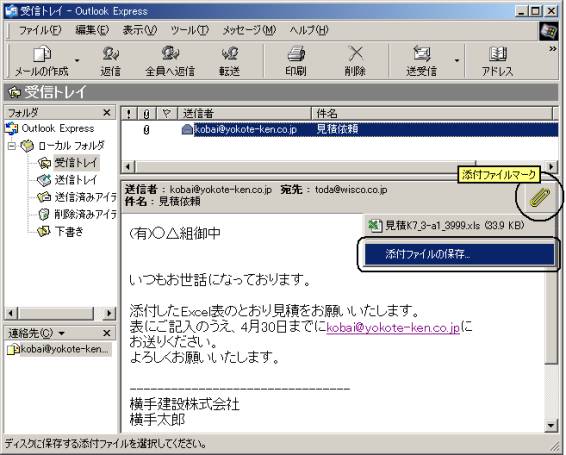Viewport: 566px width, 455px height.
Task: Select the ローカル フォルダ item
Action: point(71,146)
